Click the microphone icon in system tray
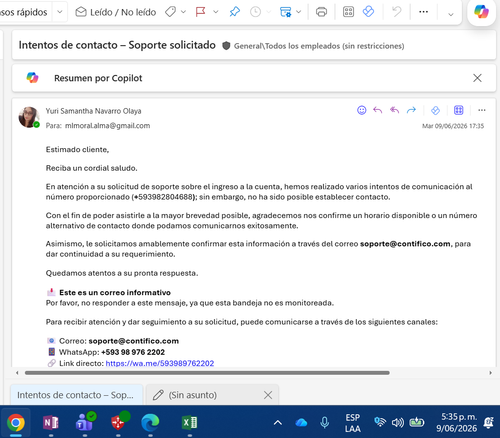 tap(324, 423)
